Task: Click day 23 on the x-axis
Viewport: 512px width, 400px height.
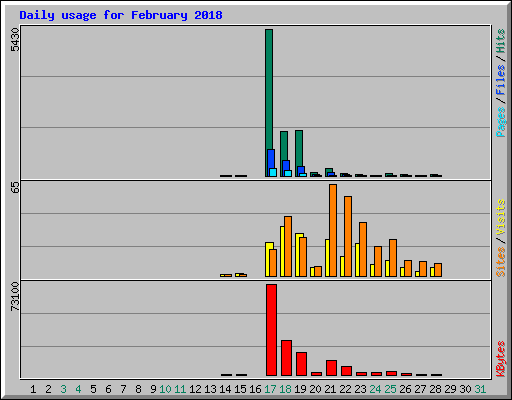Action: point(360,389)
